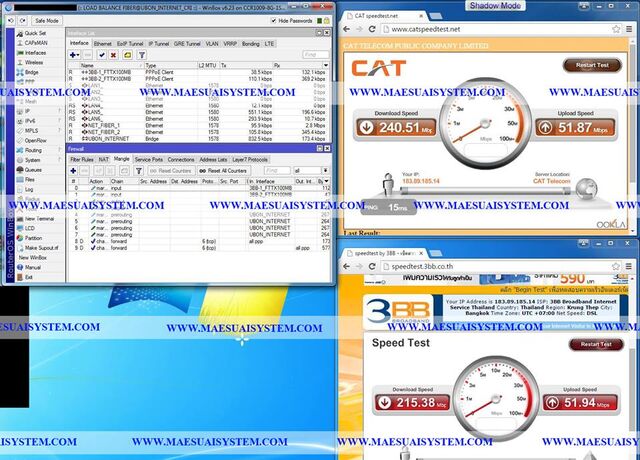Open Wireless from the sidebar

34,62
